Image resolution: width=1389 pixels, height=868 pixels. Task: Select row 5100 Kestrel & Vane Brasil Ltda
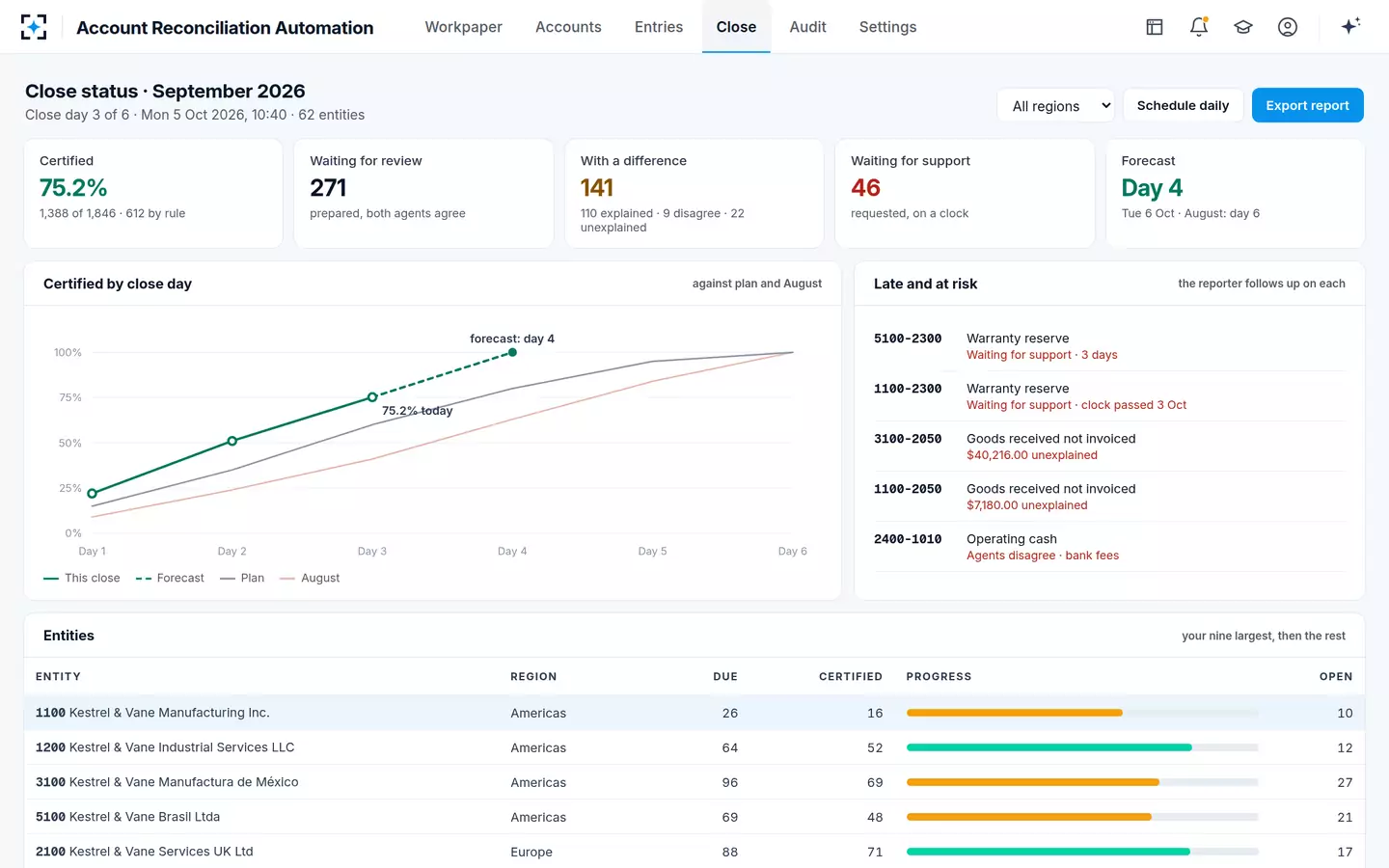tap(694, 817)
